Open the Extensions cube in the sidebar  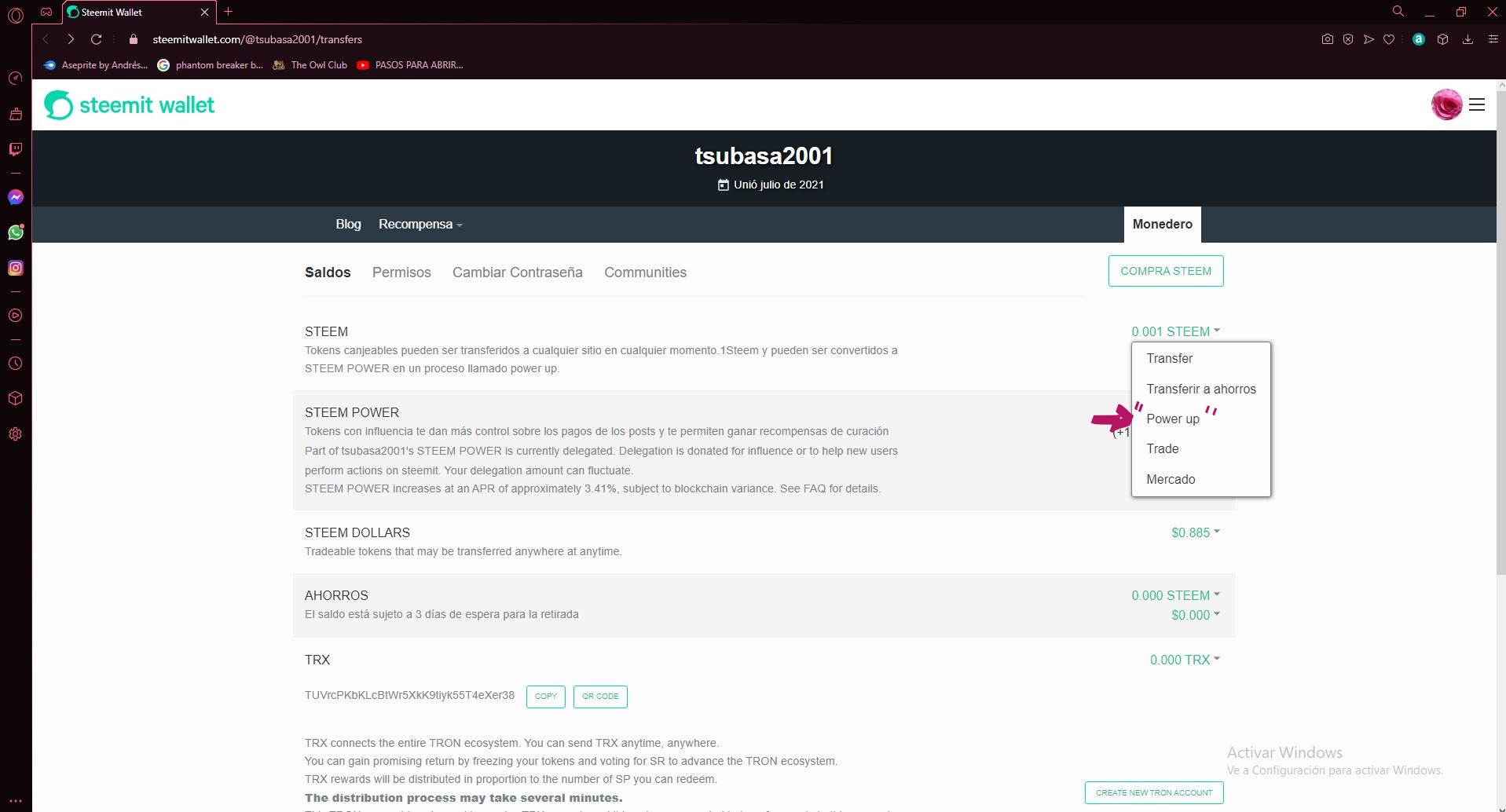click(x=15, y=398)
